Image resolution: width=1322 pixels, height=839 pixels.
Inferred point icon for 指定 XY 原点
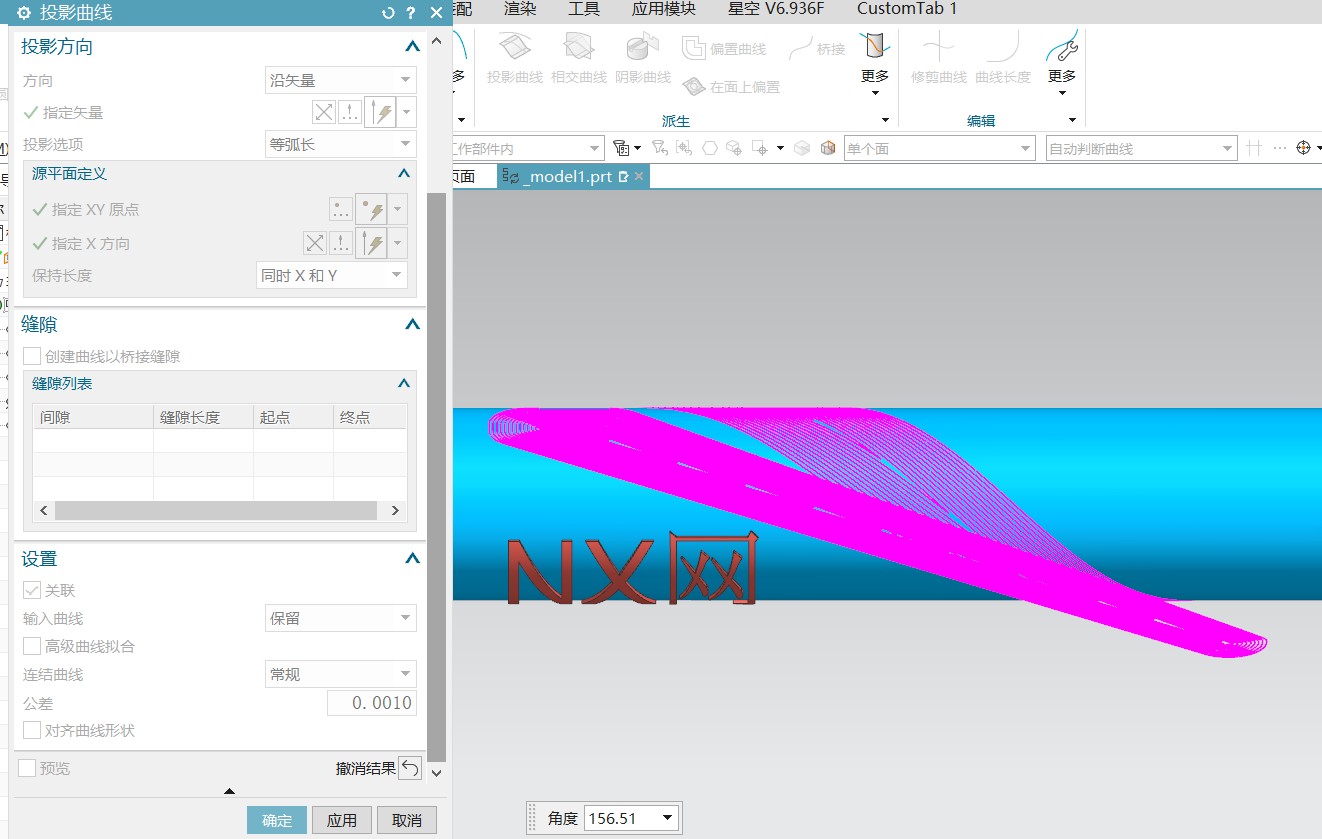[x=371, y=210]
